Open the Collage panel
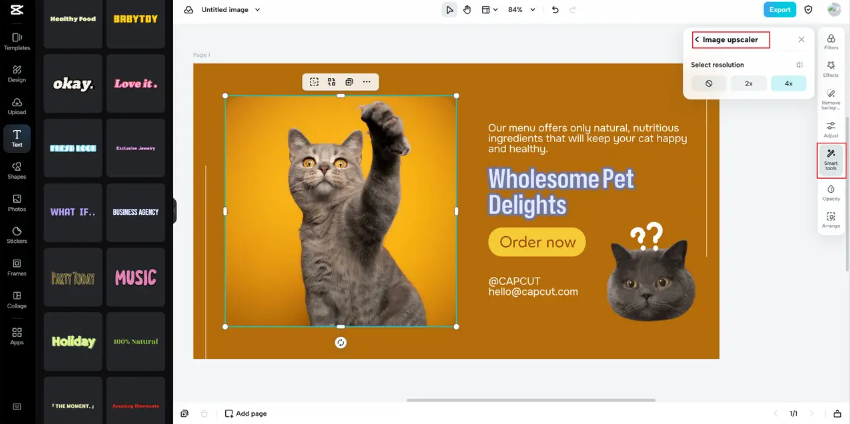Image resolution: width=850 pixels, height=424 pixels. point(17,299)
